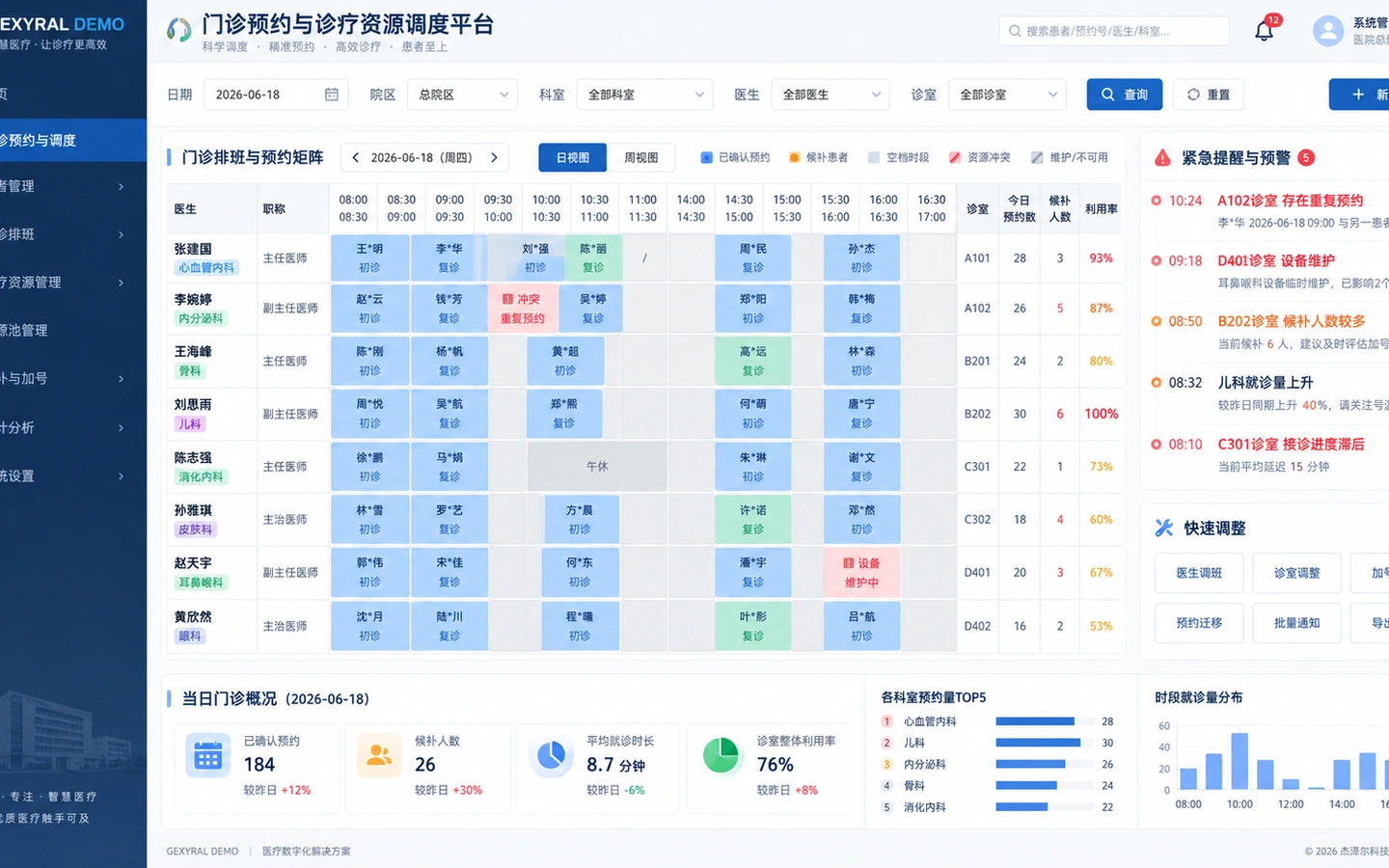Click the user avatar icon in header
Screen dimensions: 1389x868
tap(1328, 31)
